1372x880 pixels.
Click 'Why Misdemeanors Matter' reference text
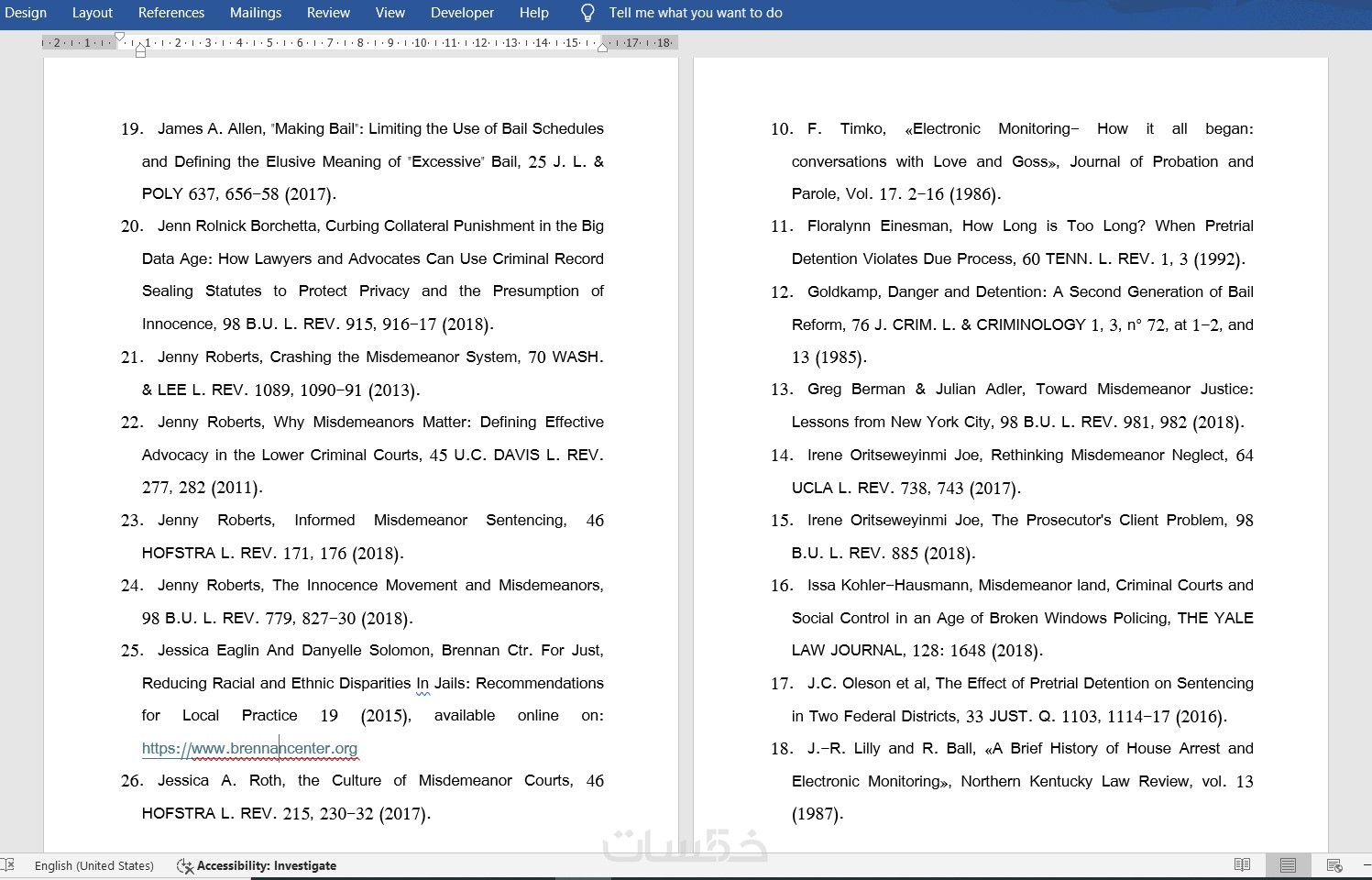click(372, 422)
